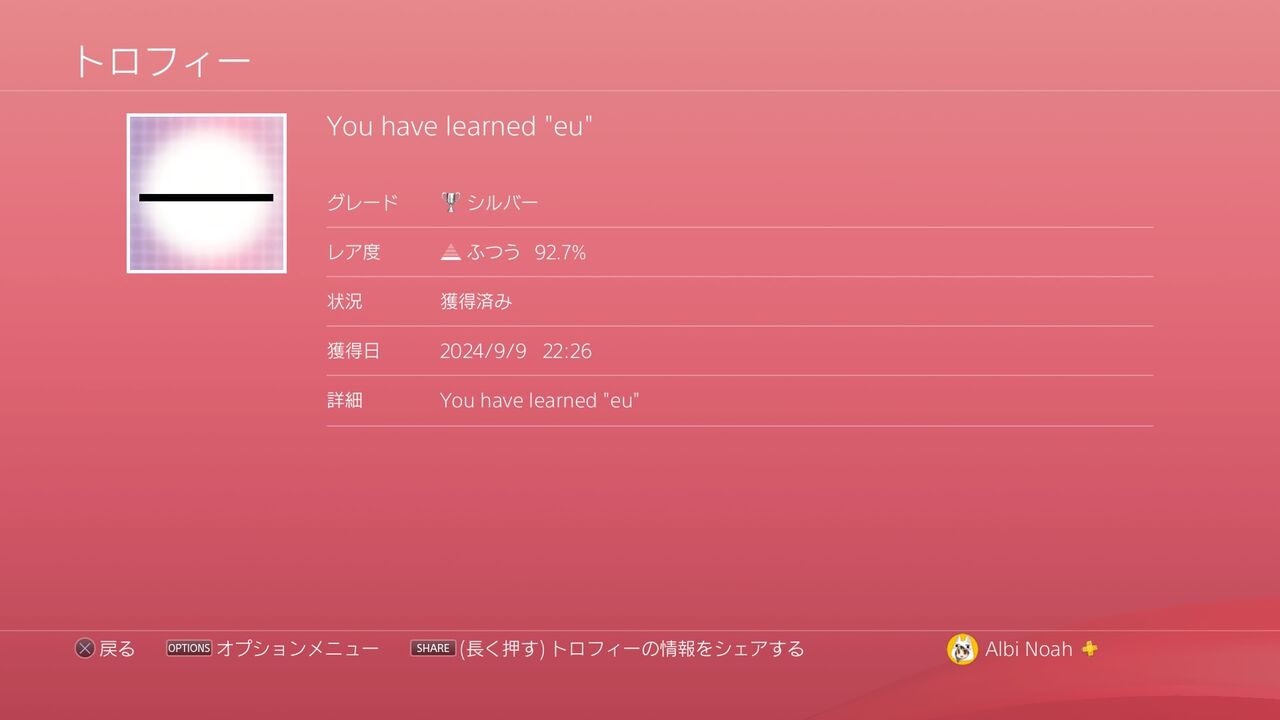Click the PlayStation Plus icon

pos(1090,648)
